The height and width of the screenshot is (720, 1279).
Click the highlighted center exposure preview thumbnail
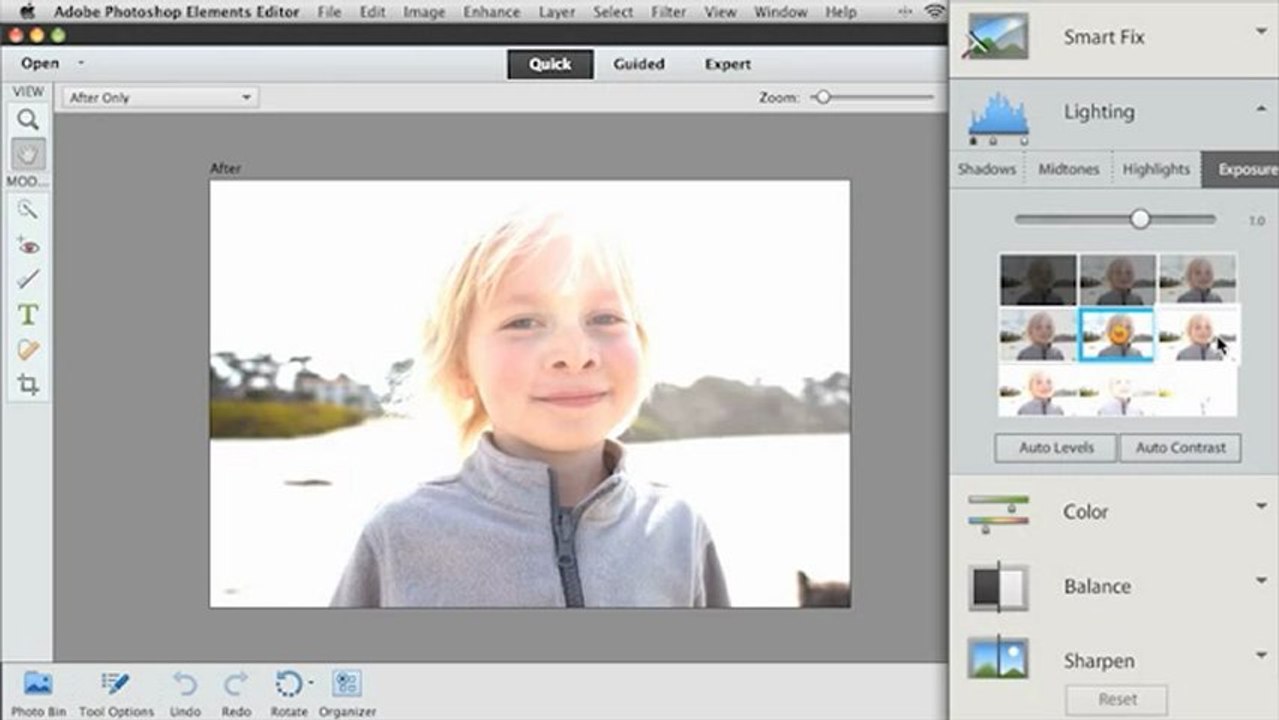[1118, 335]
